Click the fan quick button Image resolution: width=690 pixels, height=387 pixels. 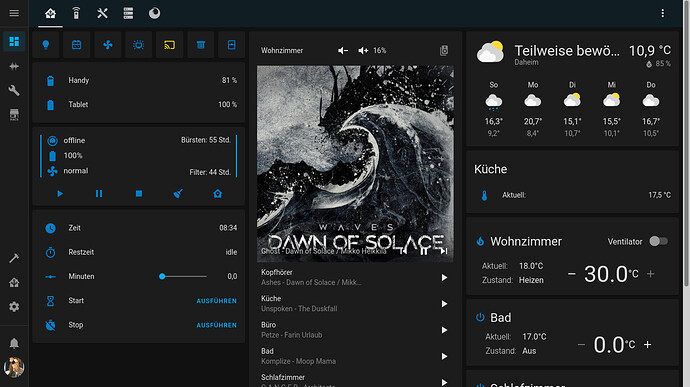click(x=108, y=45)
